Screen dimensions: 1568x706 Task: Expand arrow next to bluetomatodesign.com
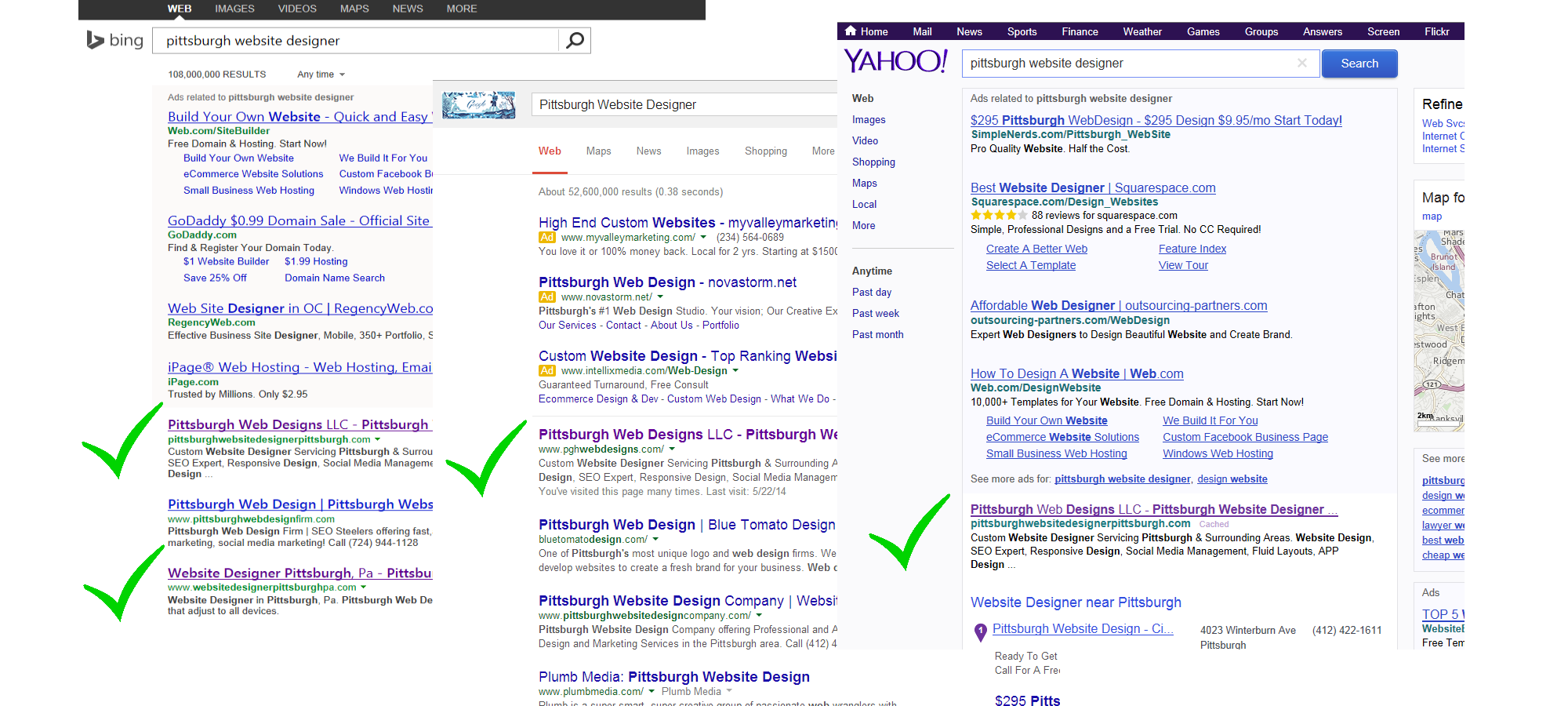[655, 540]
